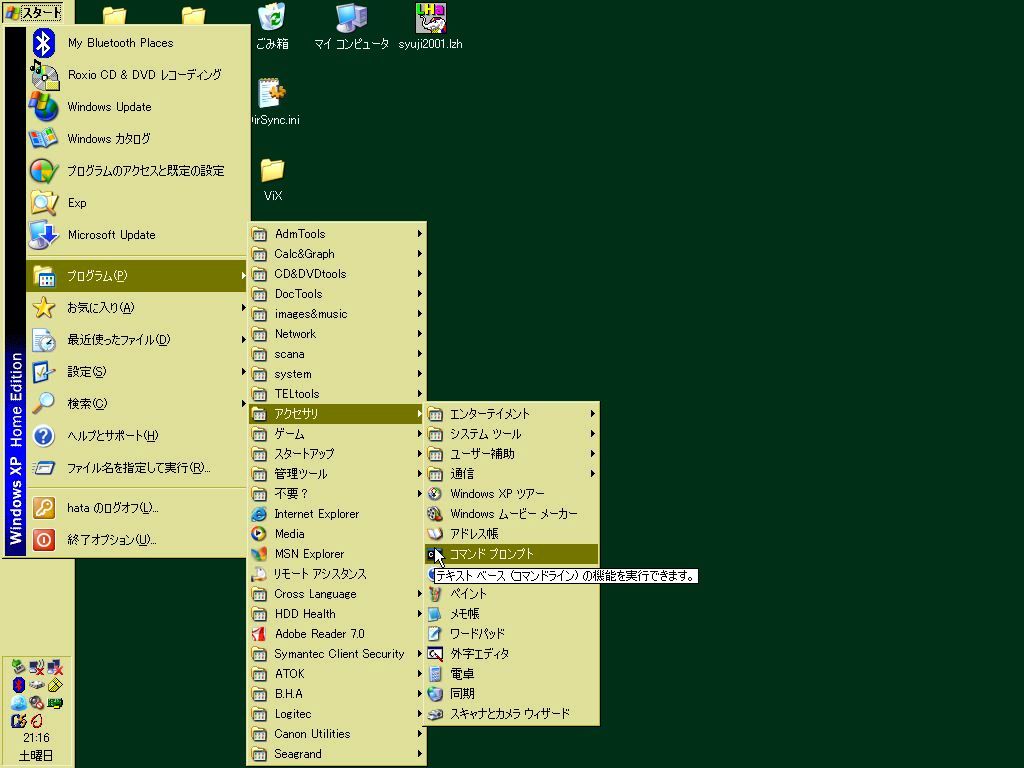Expand the Network submenu arrow
This screenshot has width=1024, height=768.
[x=420, y=334]
